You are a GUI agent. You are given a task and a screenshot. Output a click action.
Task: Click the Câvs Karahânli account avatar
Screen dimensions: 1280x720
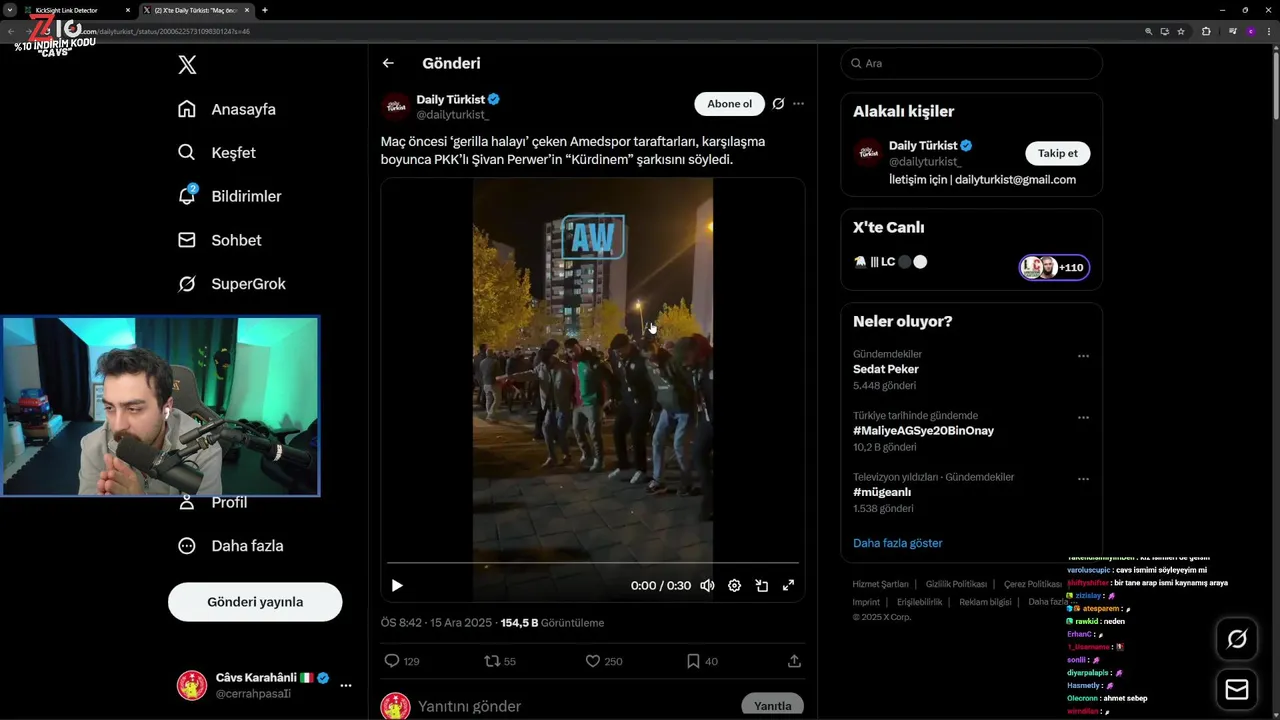pos(192,685)
